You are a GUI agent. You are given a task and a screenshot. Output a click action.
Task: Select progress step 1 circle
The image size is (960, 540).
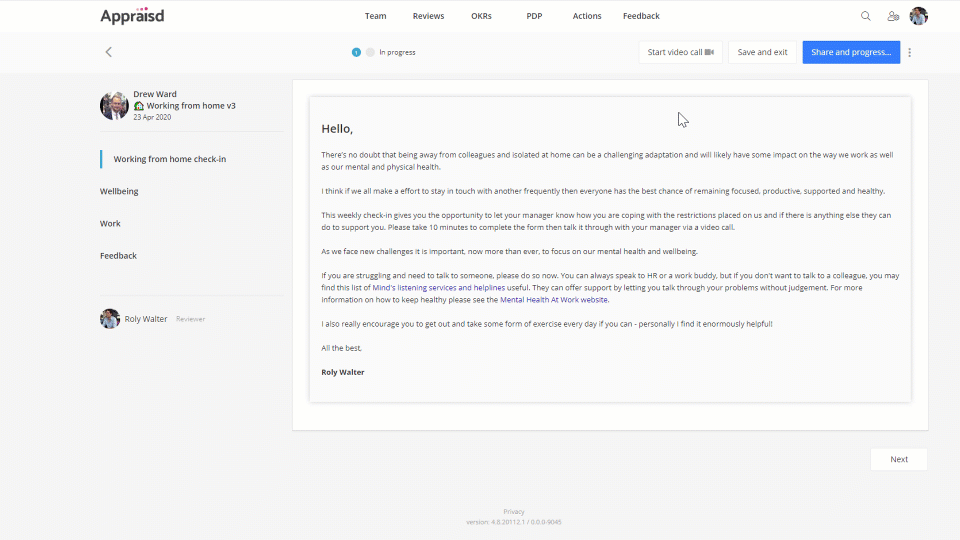point(356,52)
